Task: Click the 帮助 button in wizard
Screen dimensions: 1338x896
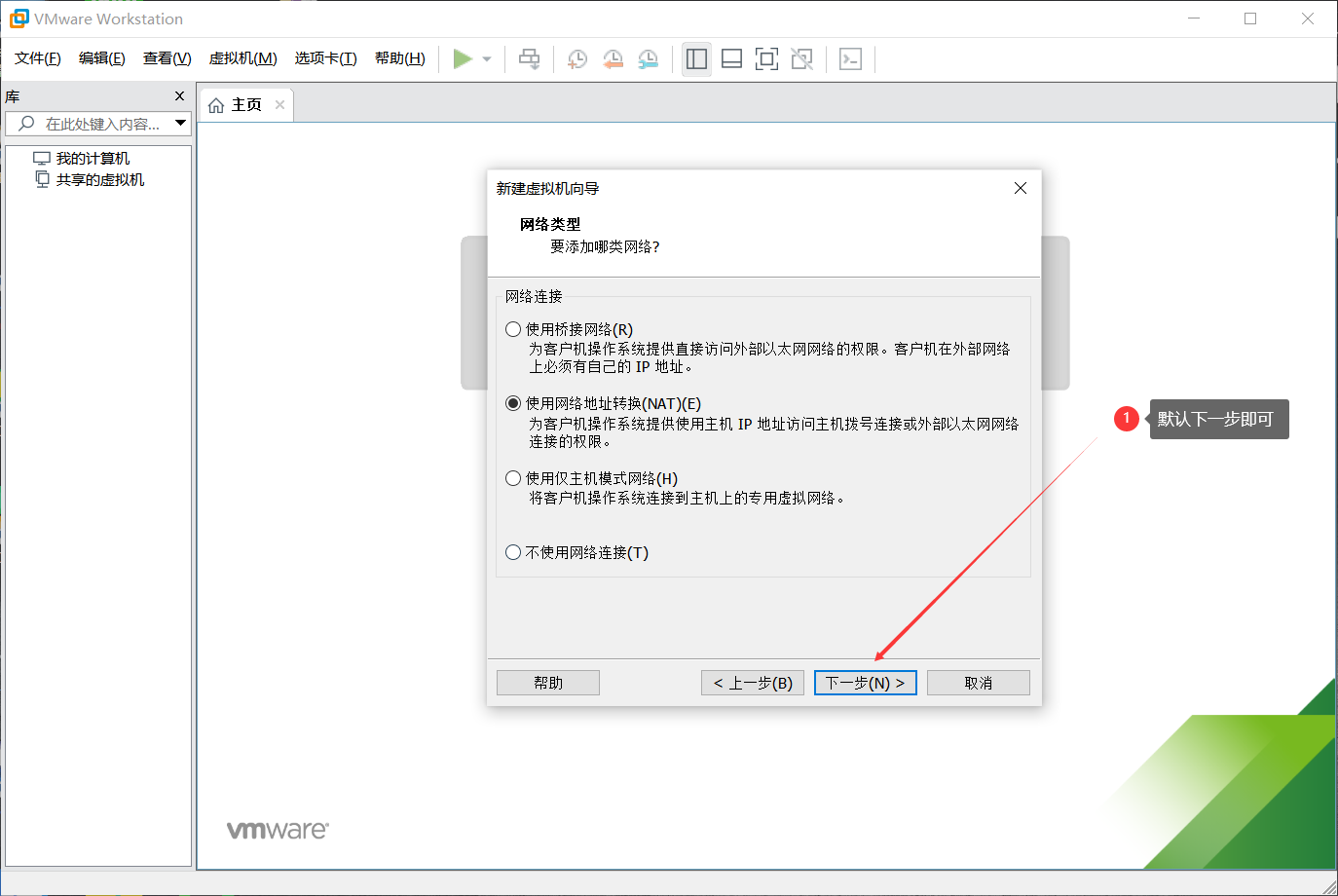Action: pos(548,683)
